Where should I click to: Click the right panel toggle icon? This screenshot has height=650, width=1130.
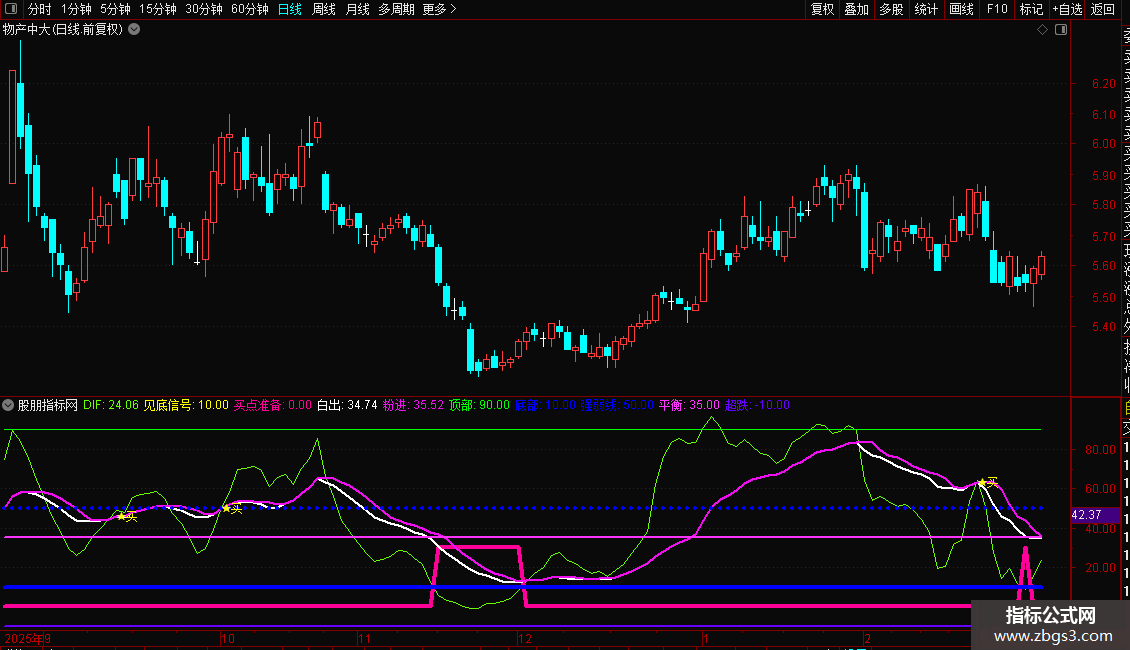point(1061,29)
